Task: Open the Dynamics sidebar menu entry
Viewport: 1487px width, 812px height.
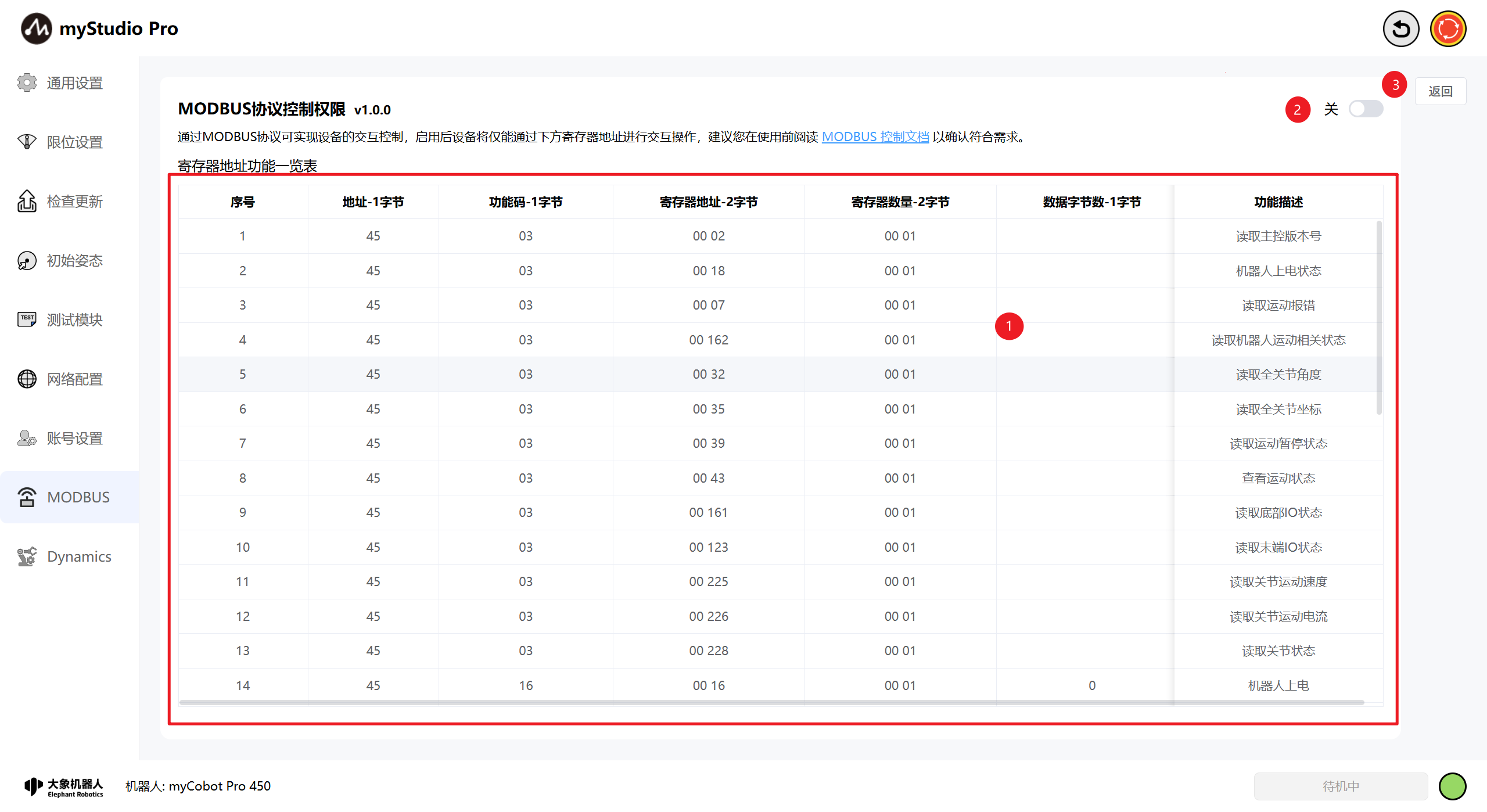Action: point(79,556)
